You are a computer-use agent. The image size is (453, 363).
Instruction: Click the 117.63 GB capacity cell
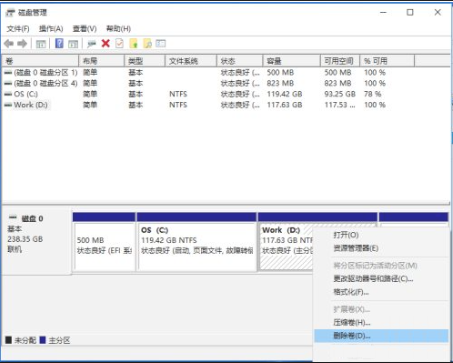[284, 105]
